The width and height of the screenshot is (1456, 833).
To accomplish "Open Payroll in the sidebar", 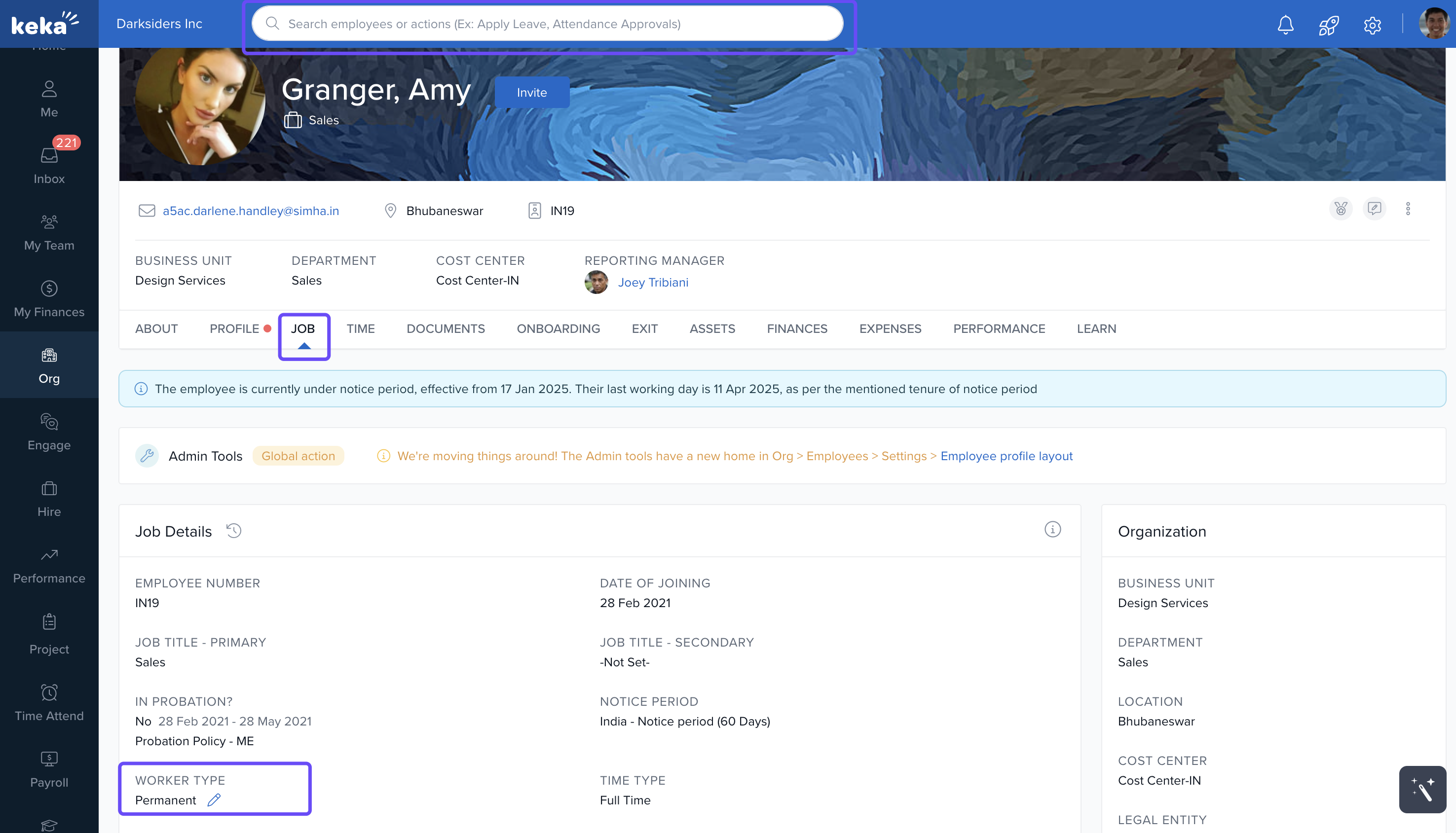I will pos(49,768).
